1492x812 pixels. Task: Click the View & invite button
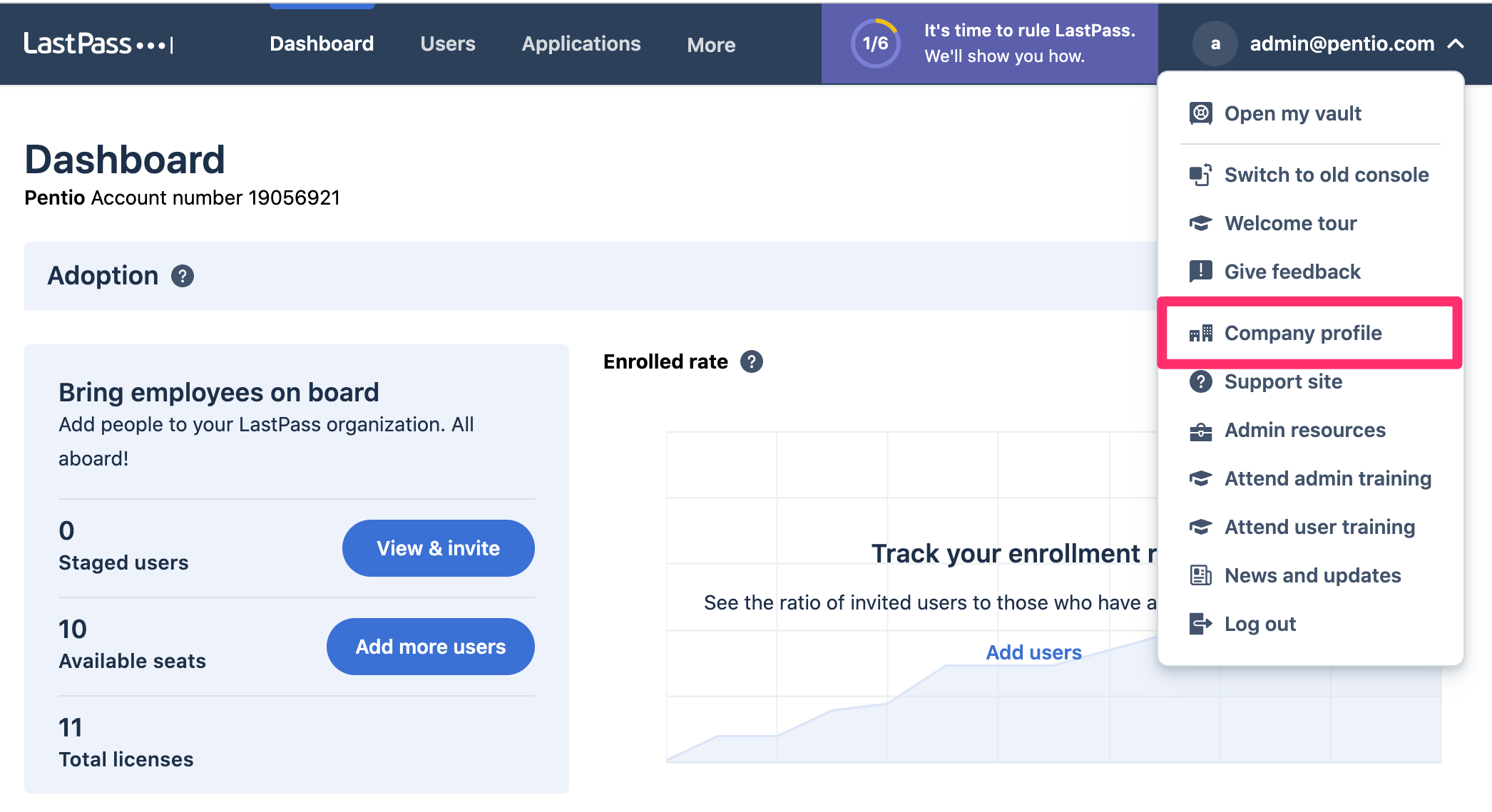[x=439, y=548]
